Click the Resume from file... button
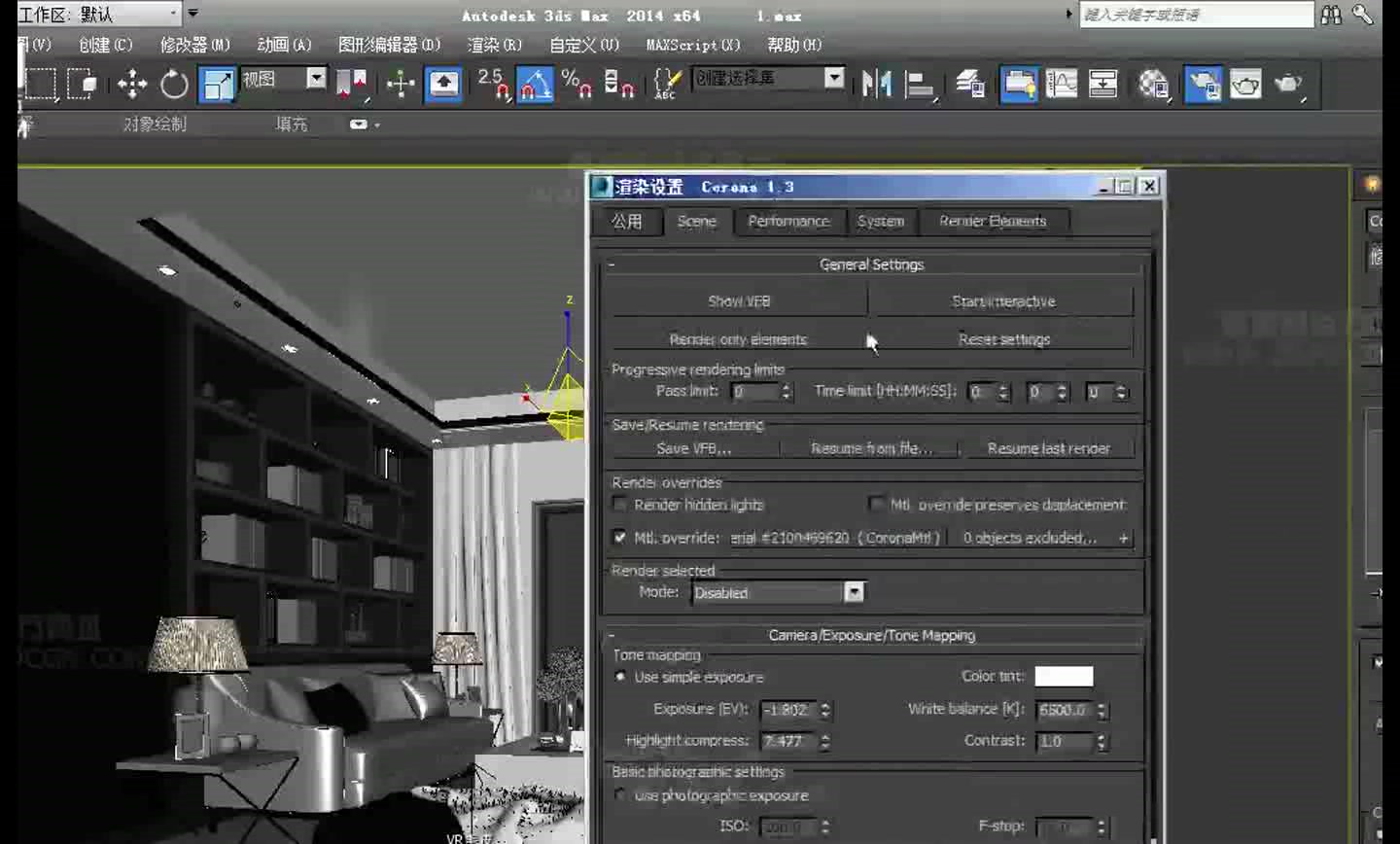Screen dimensions: 1400x844 coord(871,448)
